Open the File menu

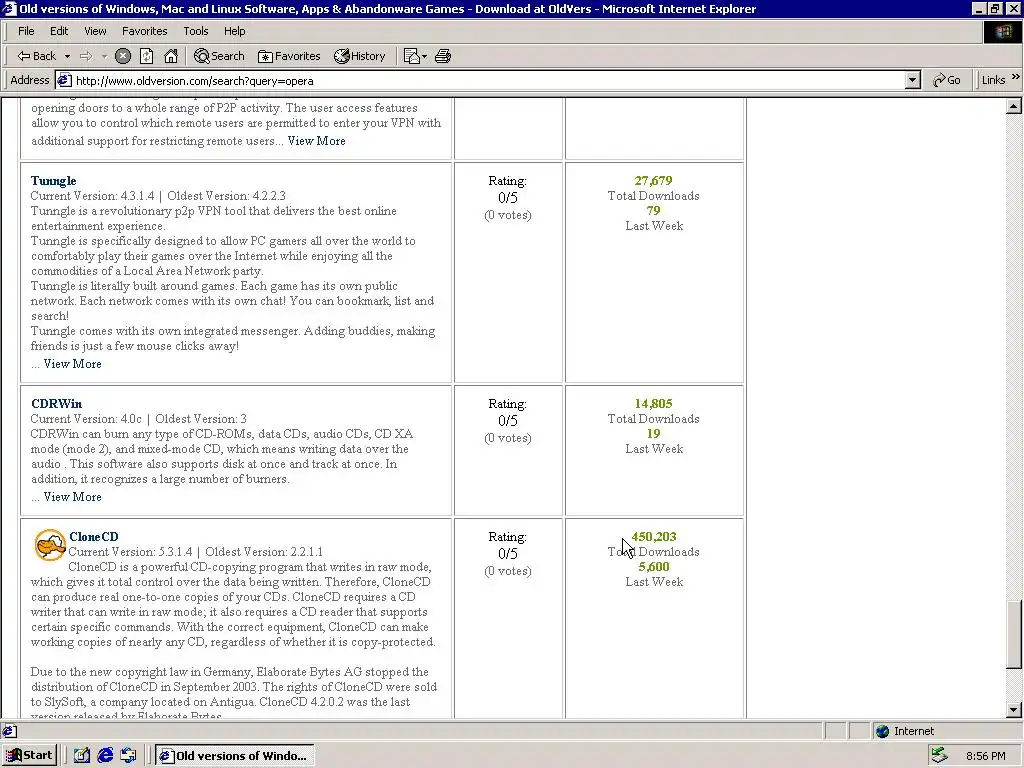pos(26,31)
